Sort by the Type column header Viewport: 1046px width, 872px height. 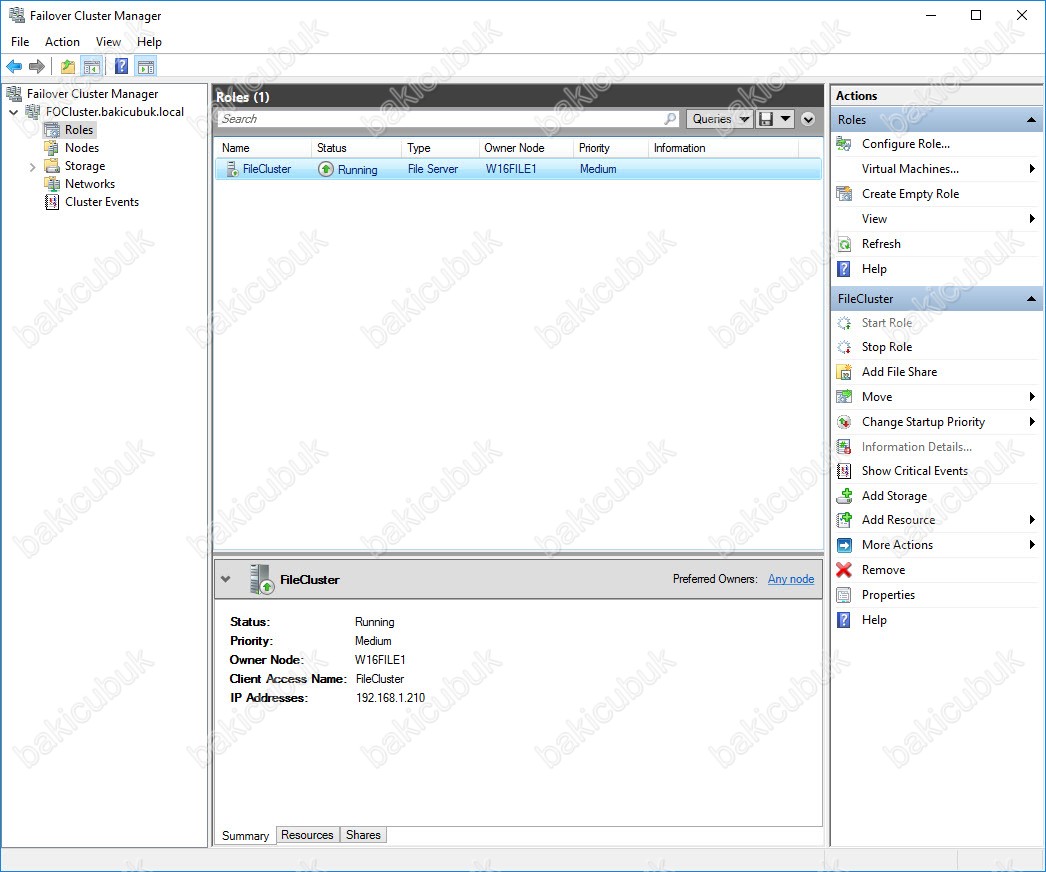click(x=440, y=147)
